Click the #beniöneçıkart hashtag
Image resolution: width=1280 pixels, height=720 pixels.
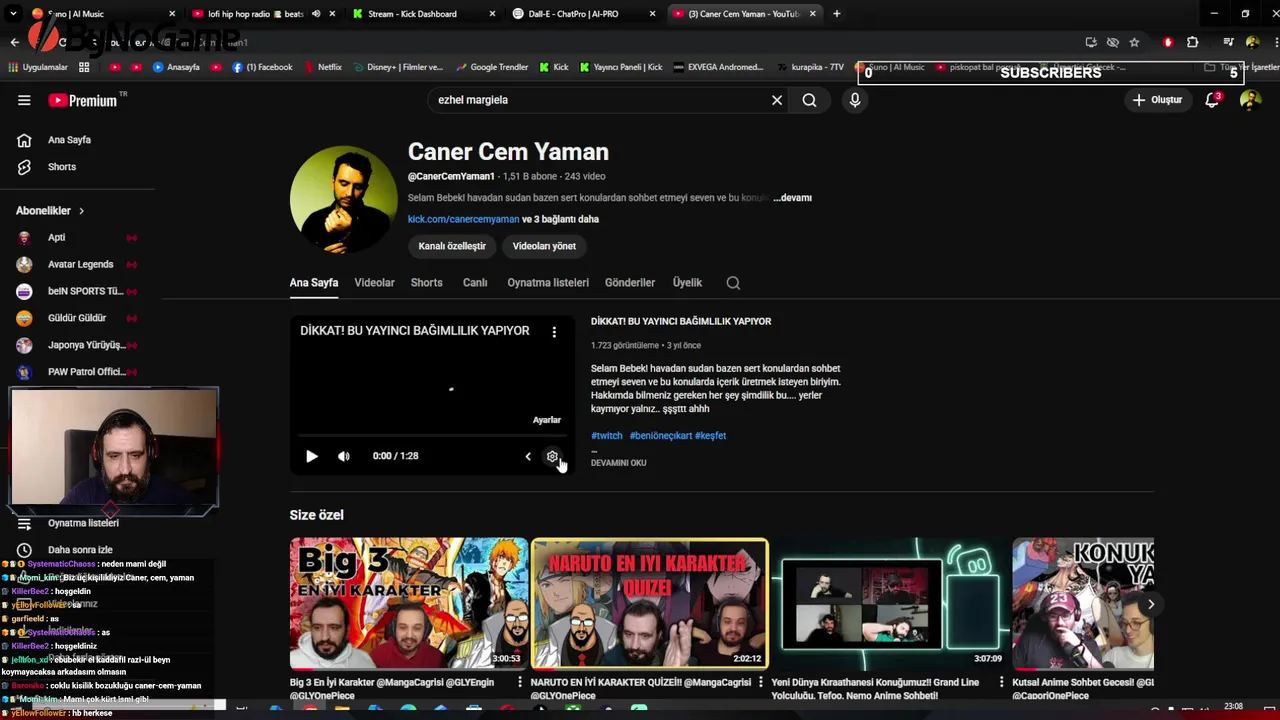[661, 436]
